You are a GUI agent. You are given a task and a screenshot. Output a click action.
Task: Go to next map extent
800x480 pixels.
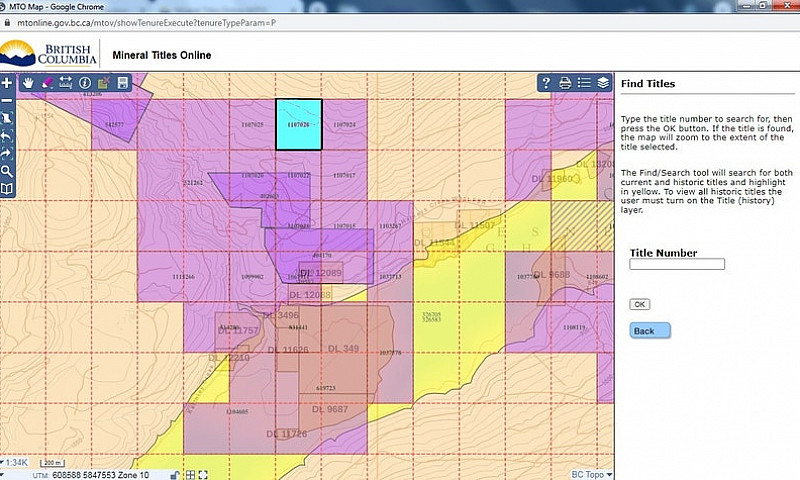tap(7, 153)
